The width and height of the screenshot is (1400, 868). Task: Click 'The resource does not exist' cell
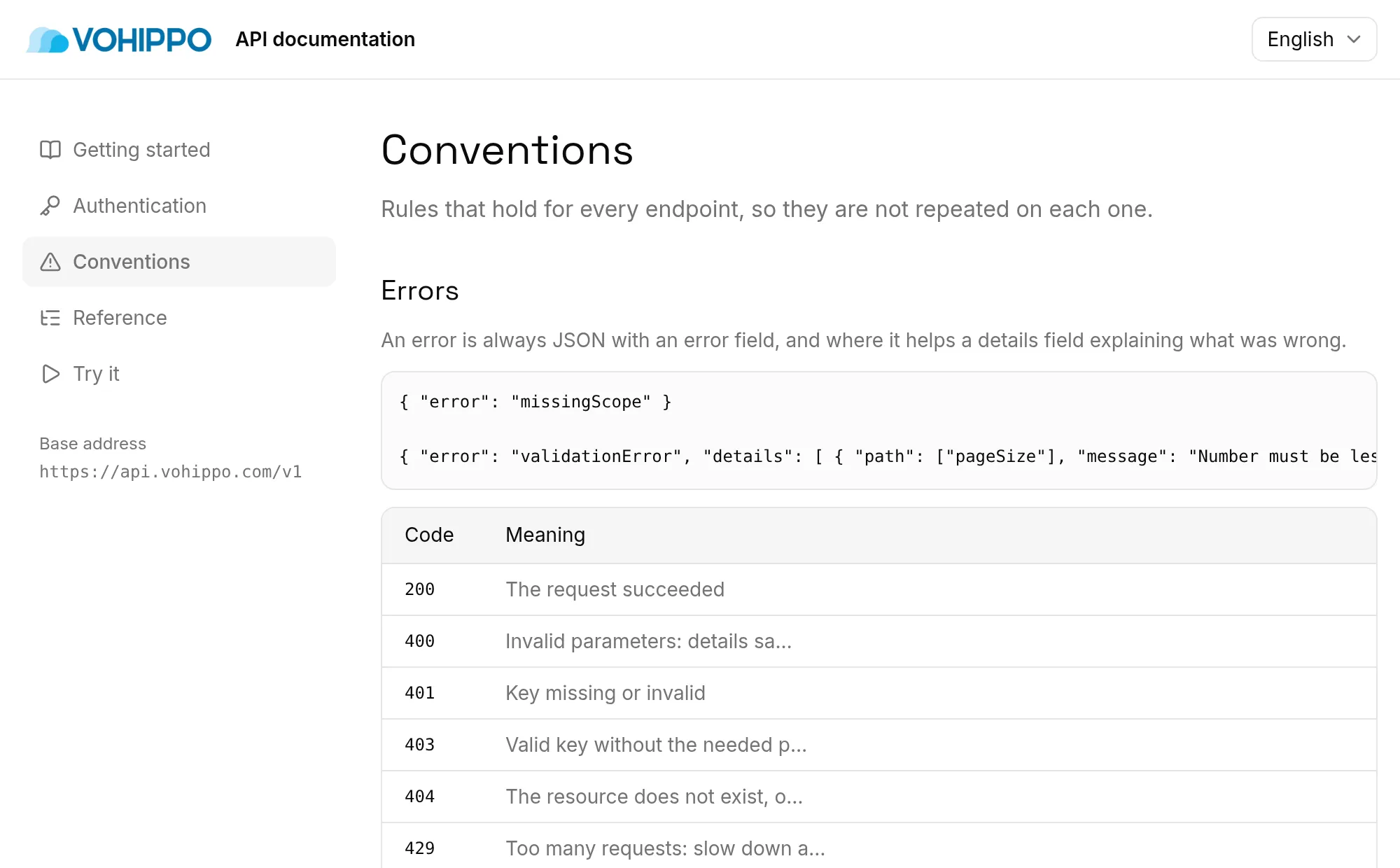(x=654, y=797)
